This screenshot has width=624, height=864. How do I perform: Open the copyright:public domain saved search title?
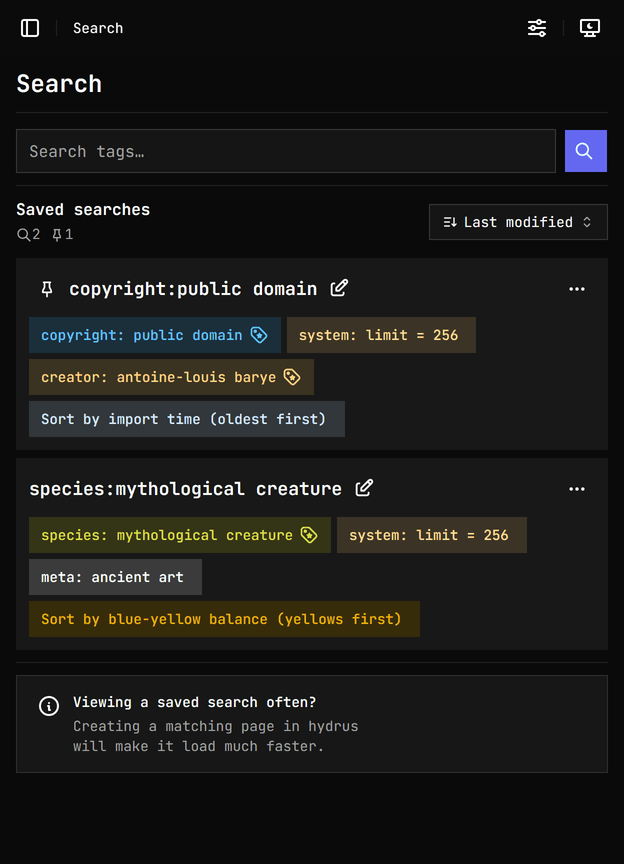click(x=193, y=289)
